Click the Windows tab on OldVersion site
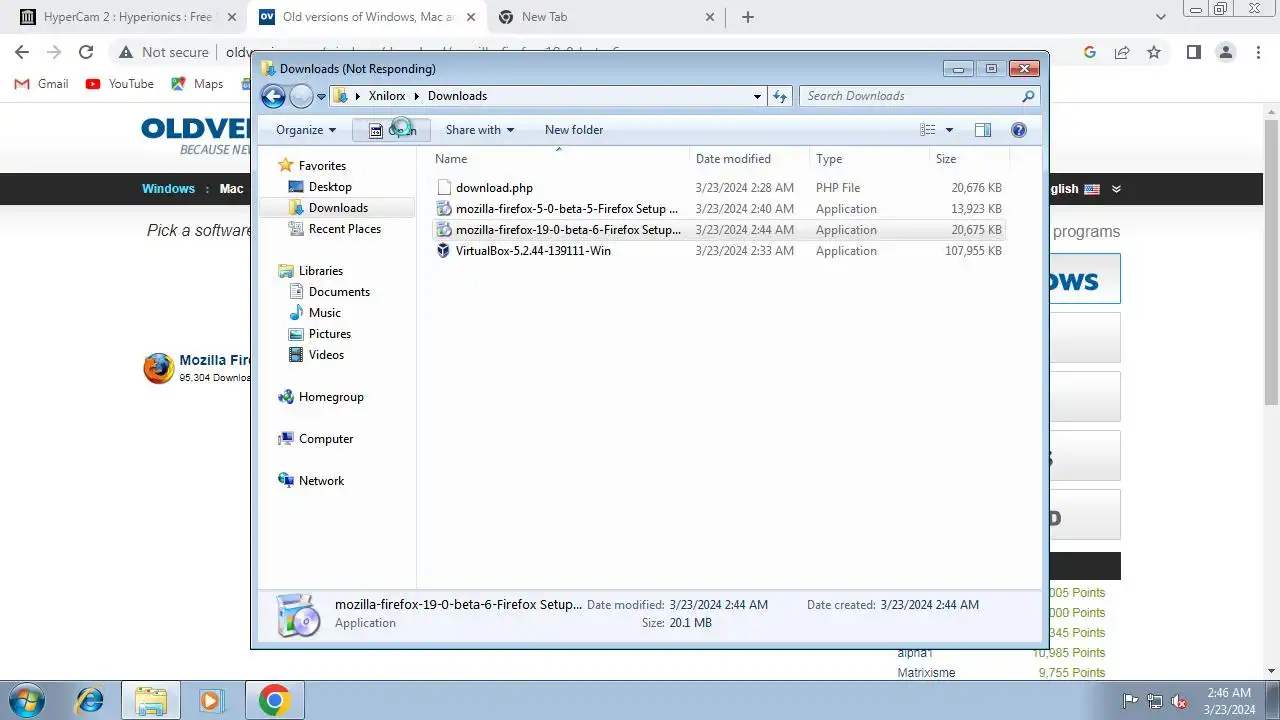This screenshot has height=720, width=1280. click(168, 189)
